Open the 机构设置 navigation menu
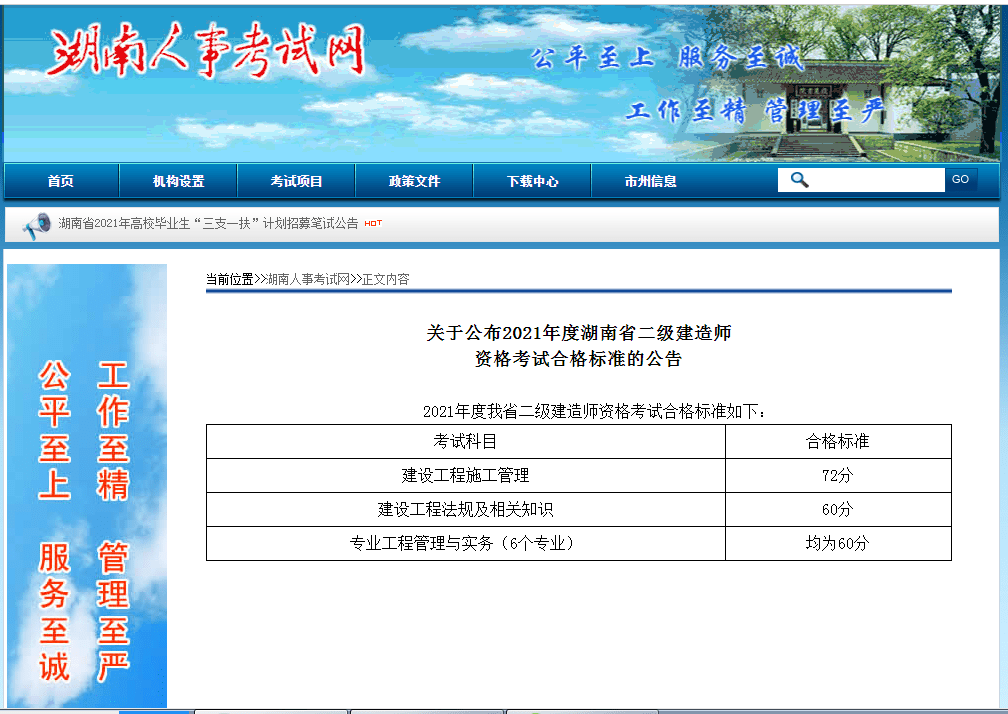 click(x=178, y=180)
